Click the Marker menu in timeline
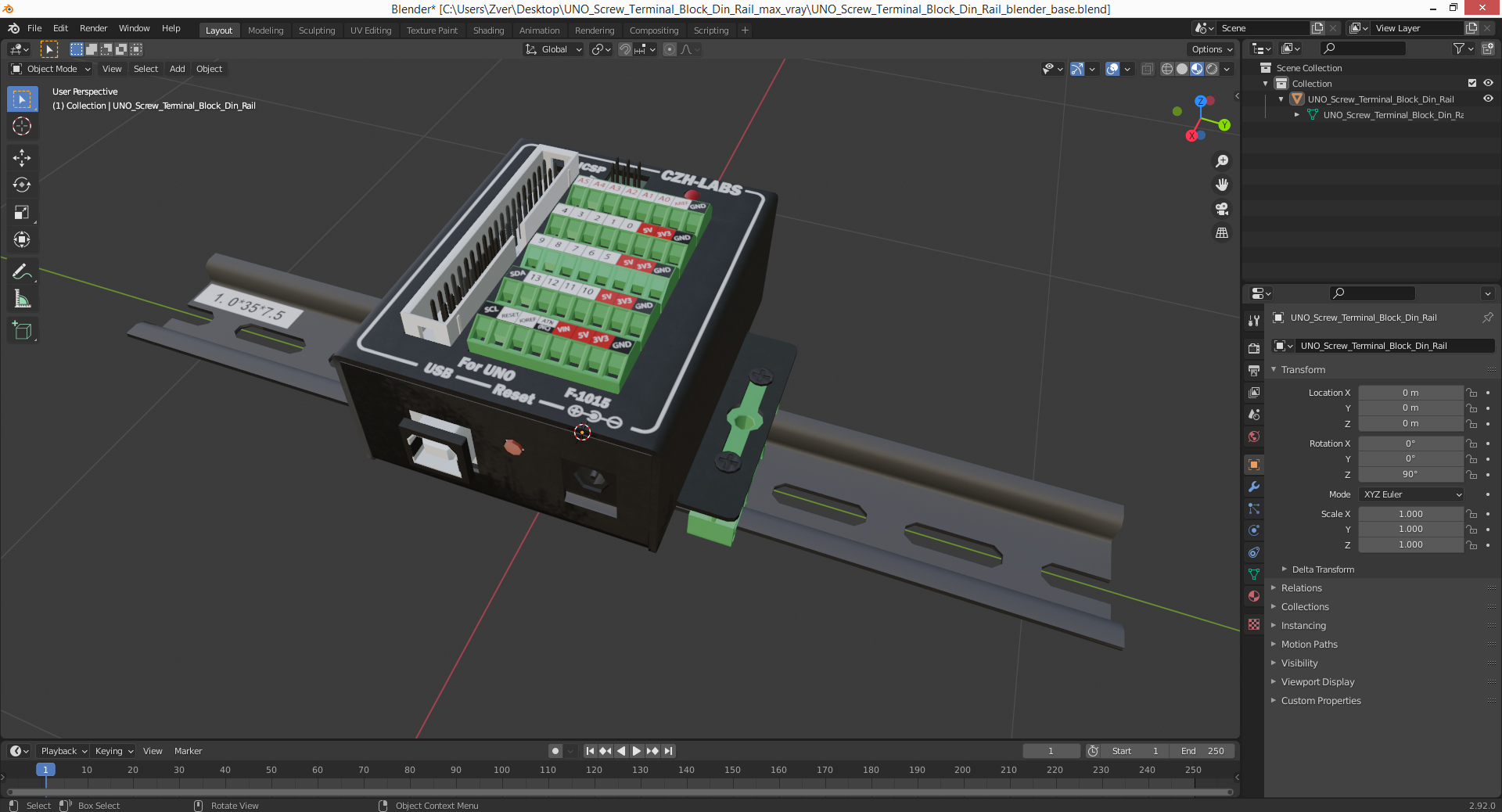The width and height of the screenshot is (1502, 812). (188, 751)
